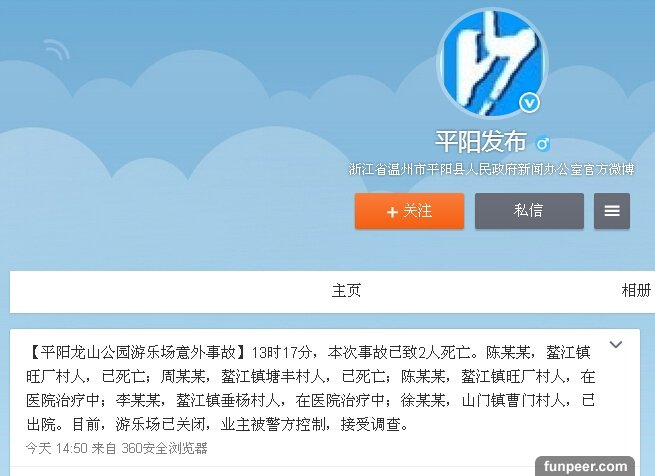
Task: Click the 360安全浏览器 source link
Action: point(165,448)
